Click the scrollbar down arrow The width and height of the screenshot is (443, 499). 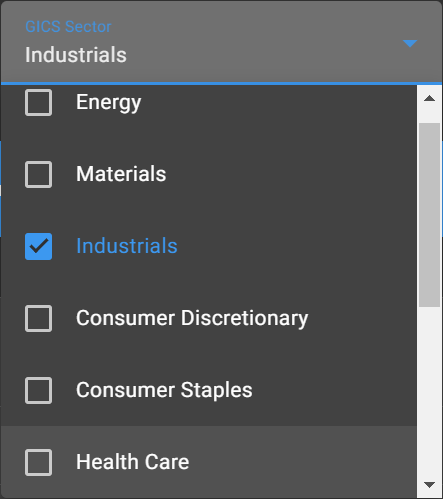(x=429, y=484)
